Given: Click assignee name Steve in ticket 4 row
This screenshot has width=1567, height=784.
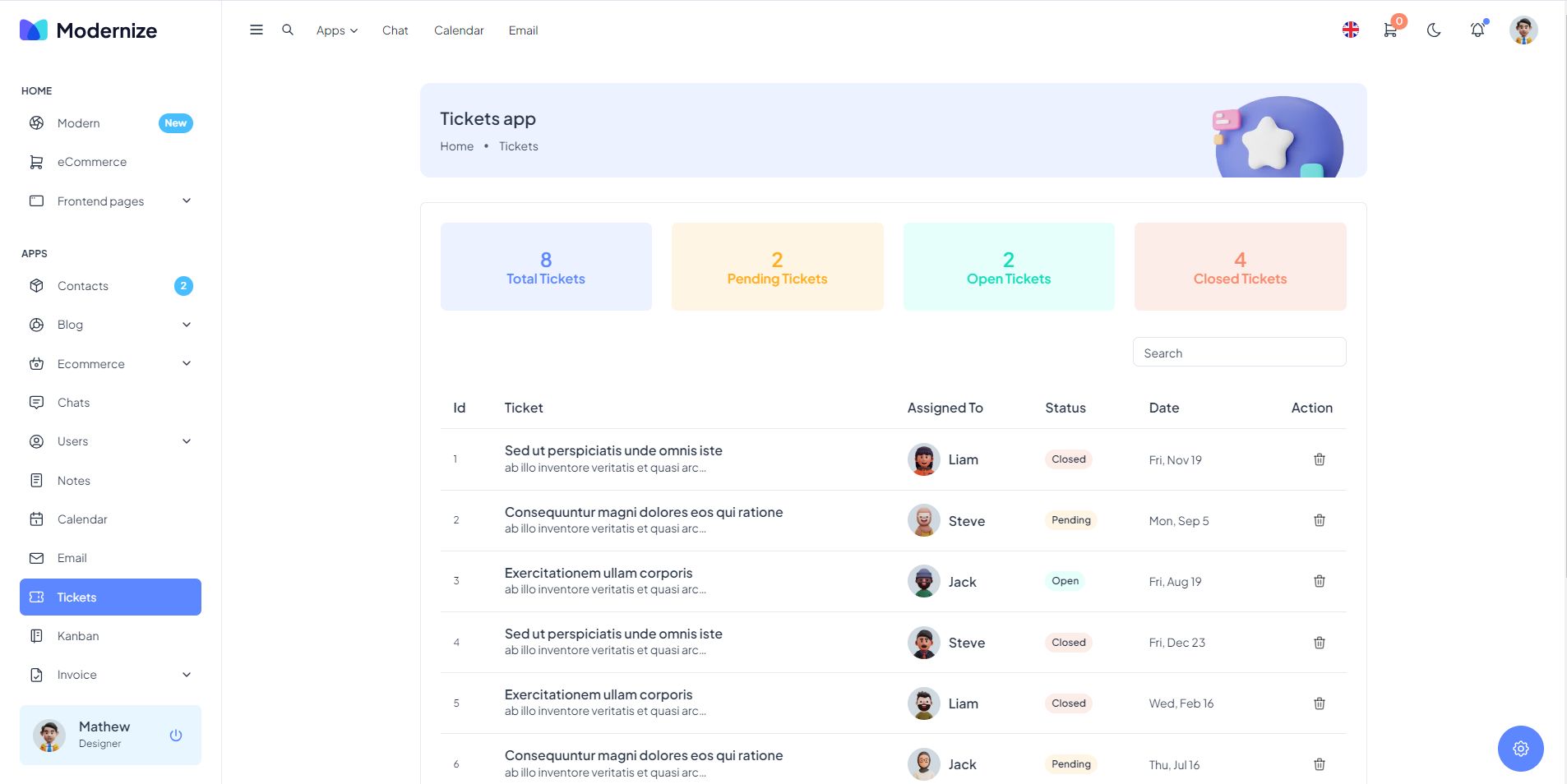Looking at the screenshot, I should pyautogui.click(x=967, y=643).
